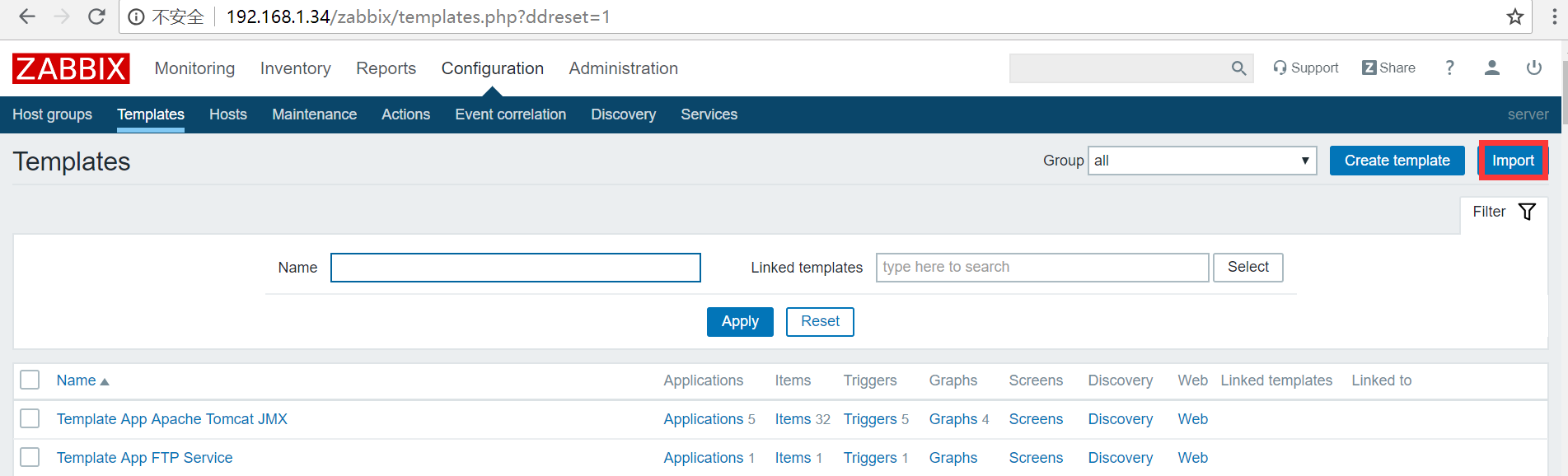Open Template App Apache Tomcat JMX link
1568x476 pixels.
pyautogui.click(x=171, y=419)
